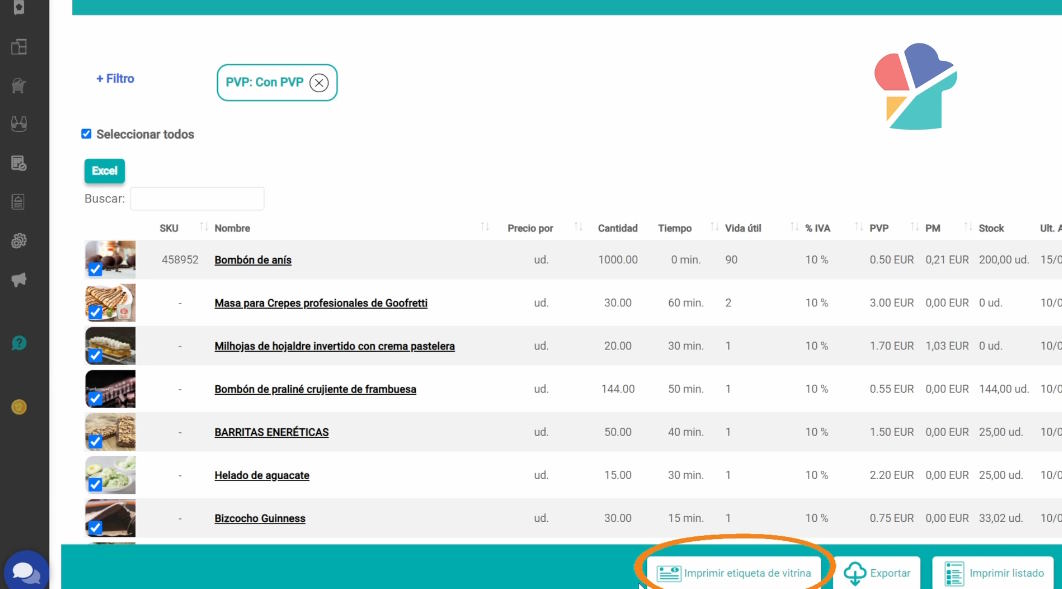Click the 200,00 ud. stock cell
1062x589 pixels.
[1004, 260]
